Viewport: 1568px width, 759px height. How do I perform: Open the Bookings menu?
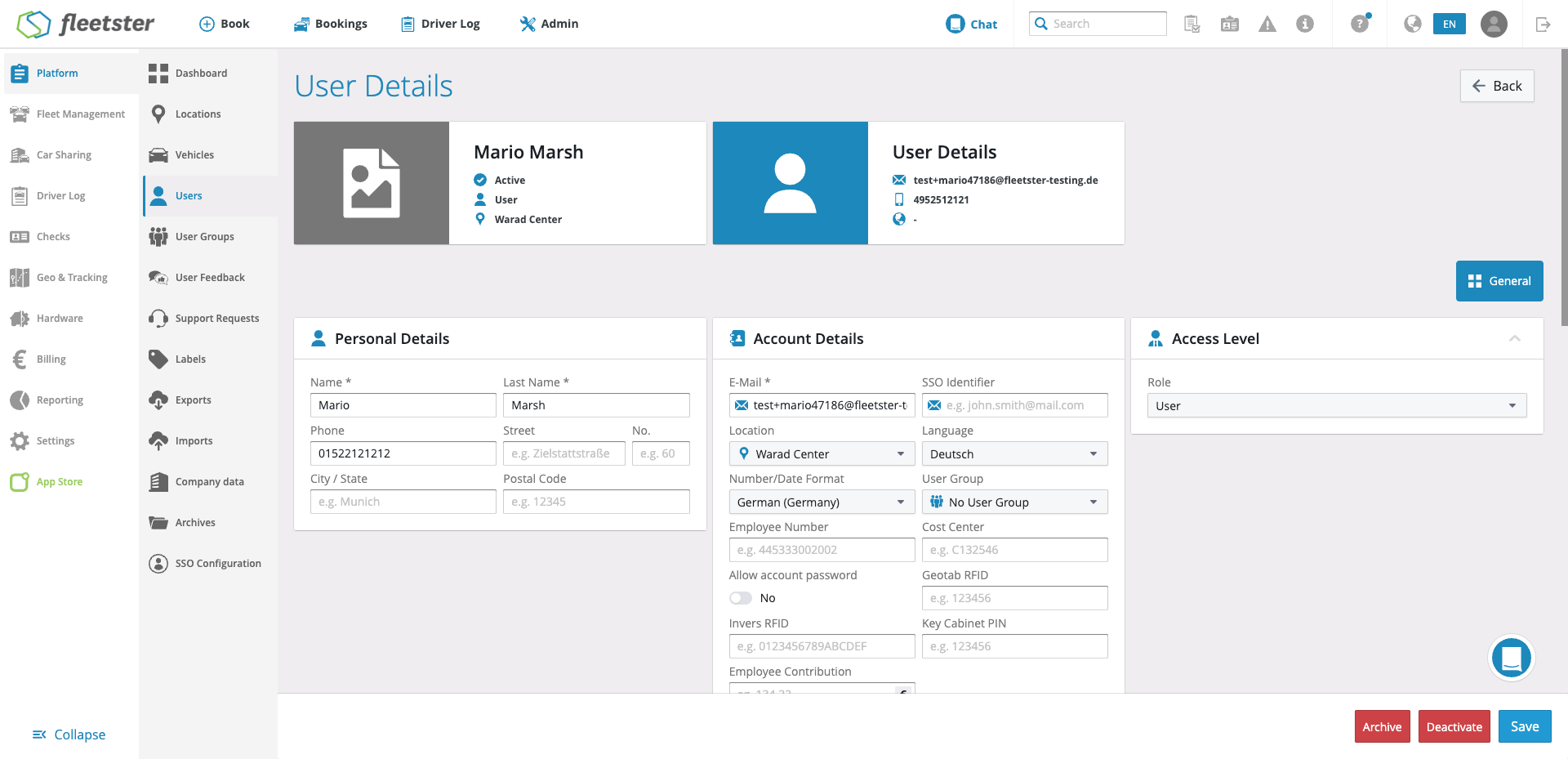coord(331,24)
